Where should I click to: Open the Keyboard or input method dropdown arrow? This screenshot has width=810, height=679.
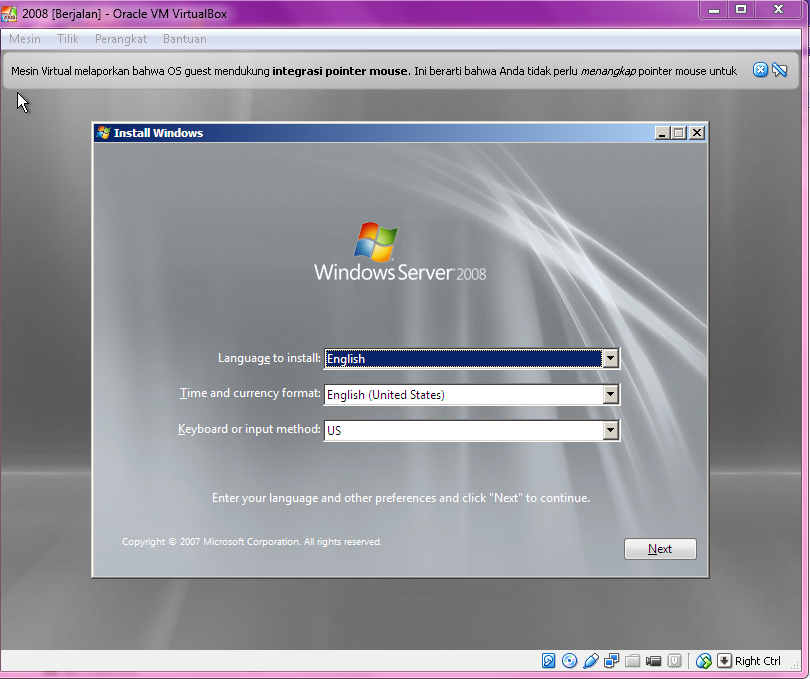click(610, 430)
